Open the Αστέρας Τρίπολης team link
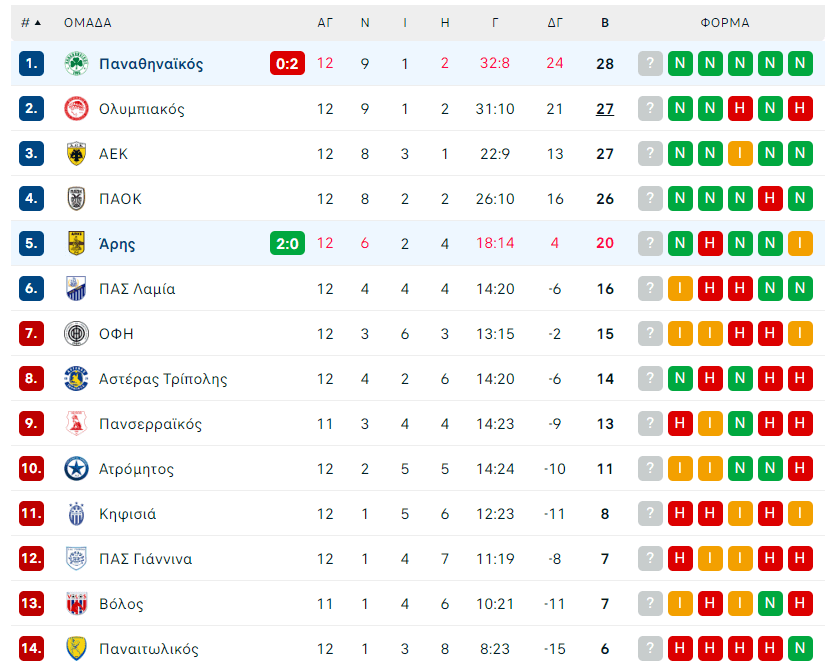Screen dimensions: 827x667 163,379
